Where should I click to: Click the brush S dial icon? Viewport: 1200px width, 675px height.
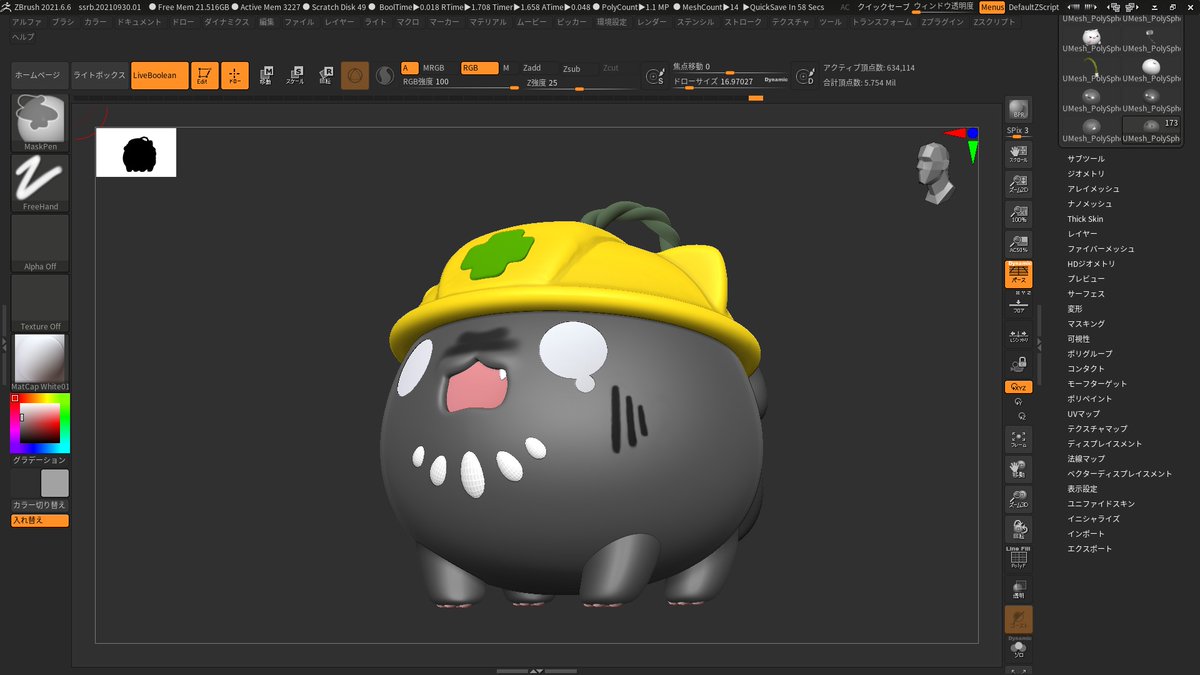coord(656,76)
